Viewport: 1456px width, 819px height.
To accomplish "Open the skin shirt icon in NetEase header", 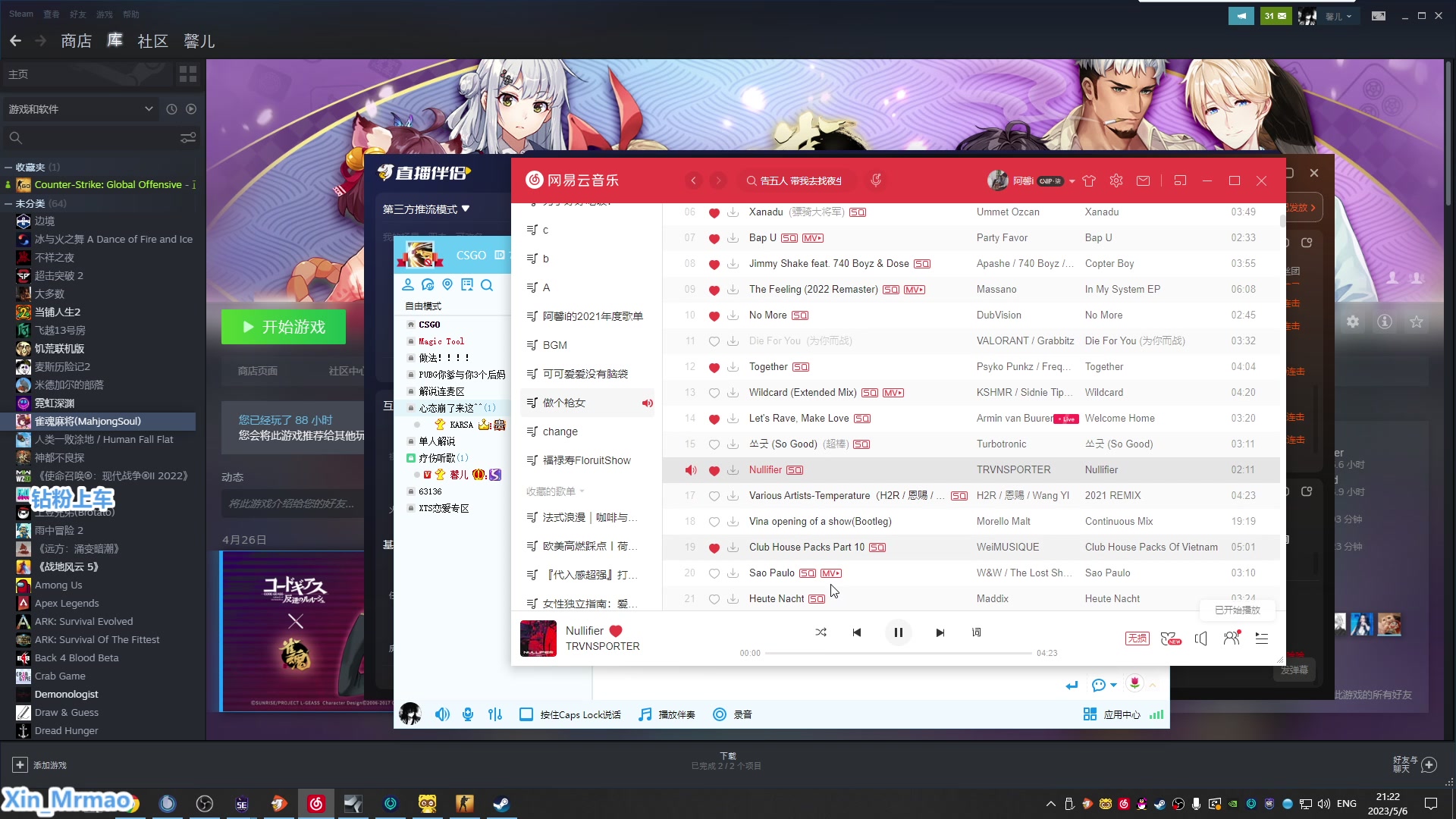I will [x=1089, y=180].
